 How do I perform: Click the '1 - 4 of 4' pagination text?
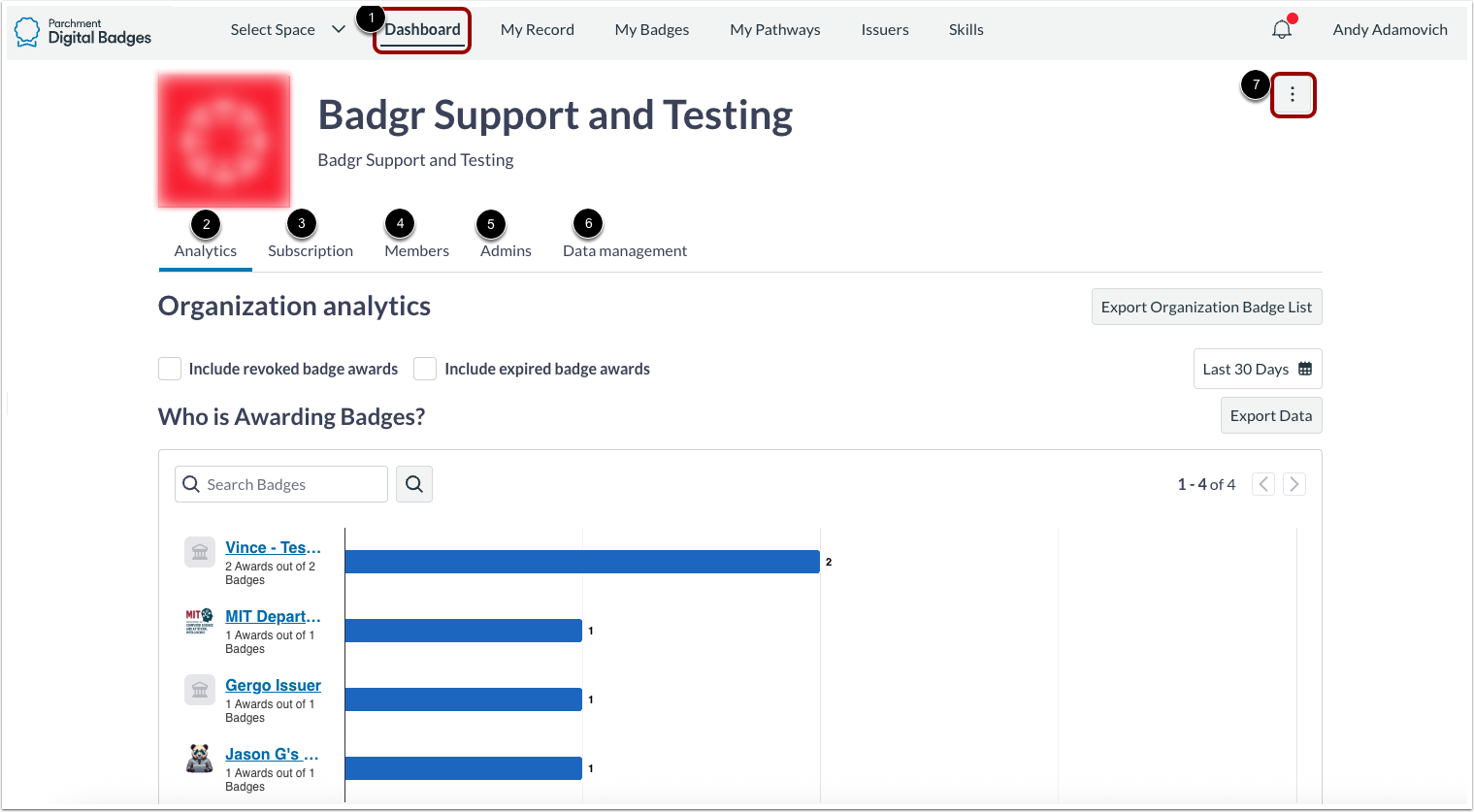tap(1206, 484)
